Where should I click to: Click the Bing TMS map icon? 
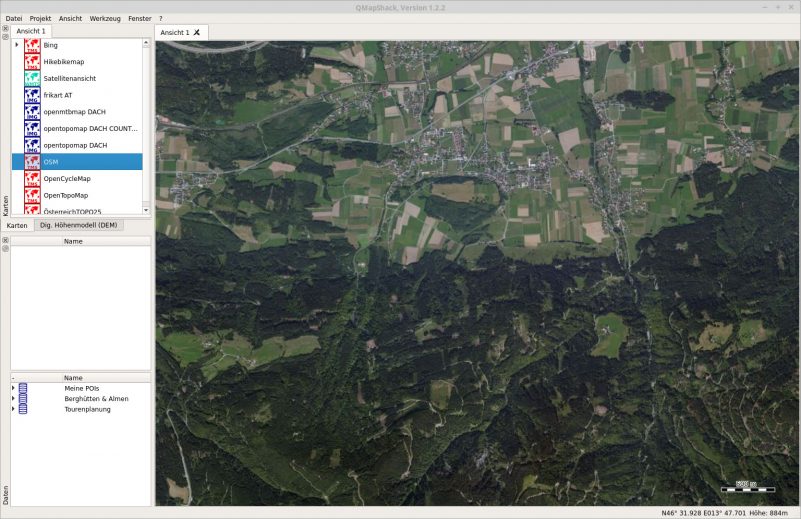pyautogui.click(x=32, y=46)
